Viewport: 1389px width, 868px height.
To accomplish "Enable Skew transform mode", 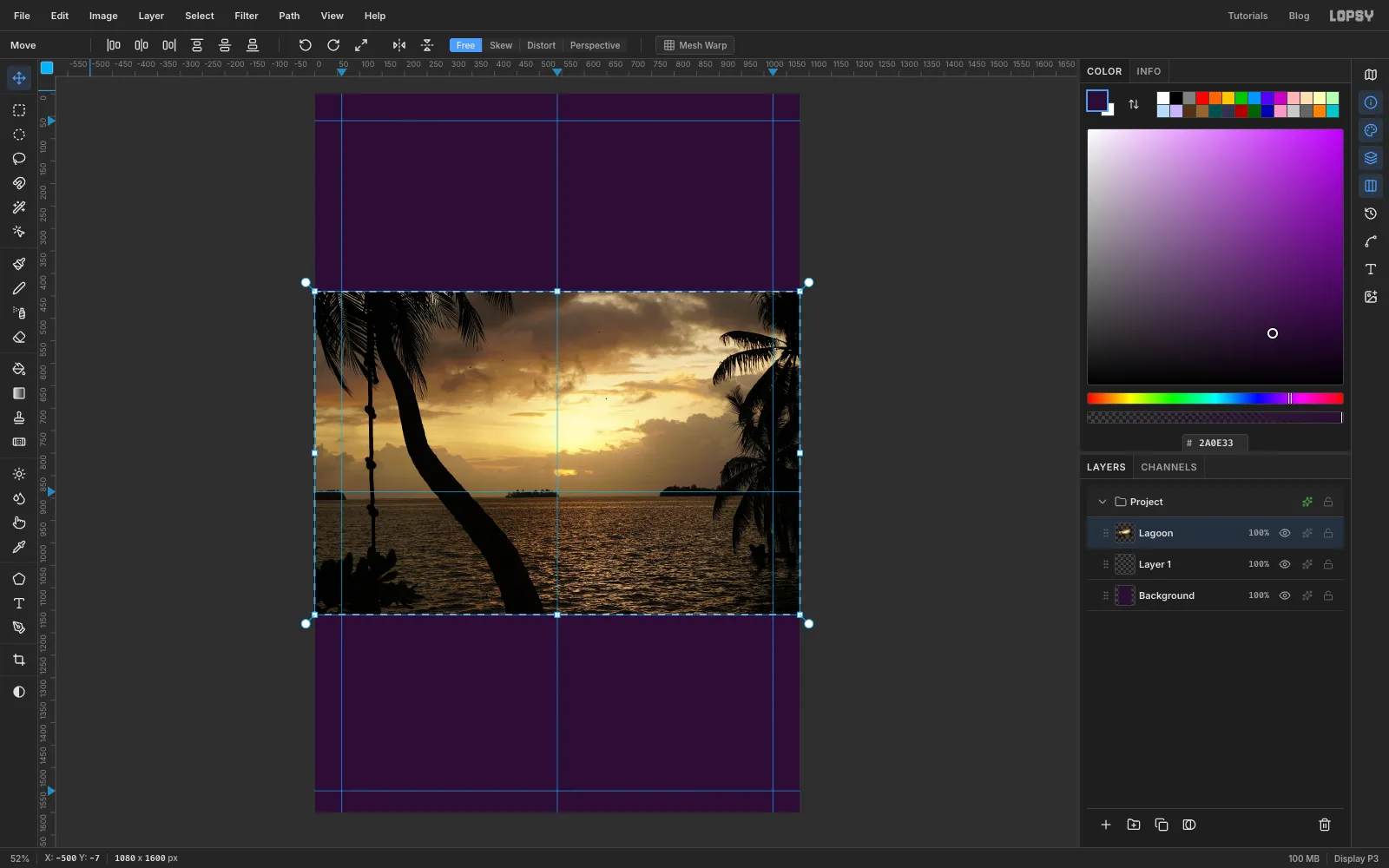I will 501,45.
